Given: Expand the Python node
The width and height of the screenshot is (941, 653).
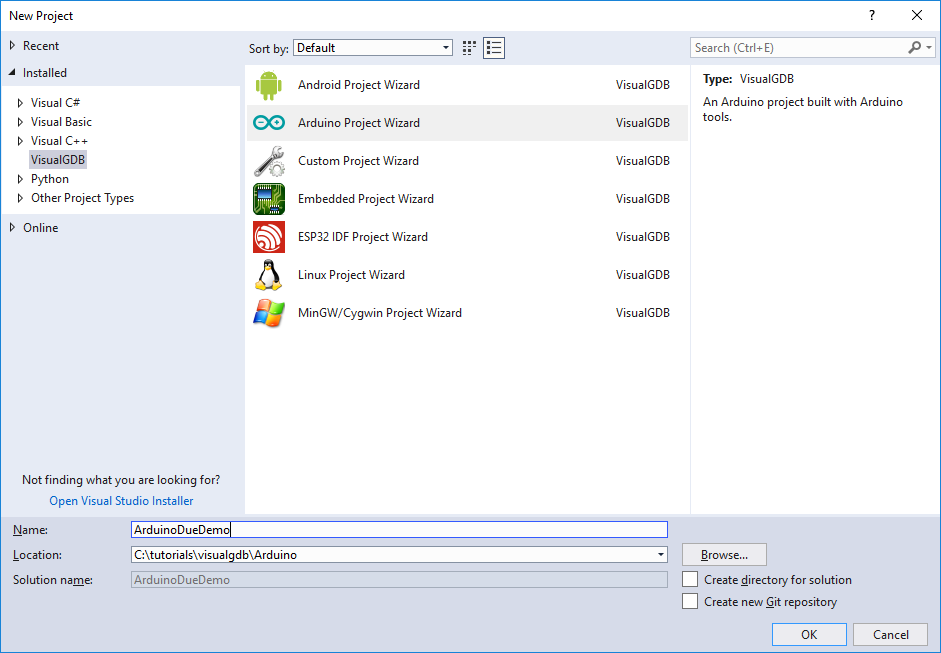Looking at the screenshot, I should 20,179.
